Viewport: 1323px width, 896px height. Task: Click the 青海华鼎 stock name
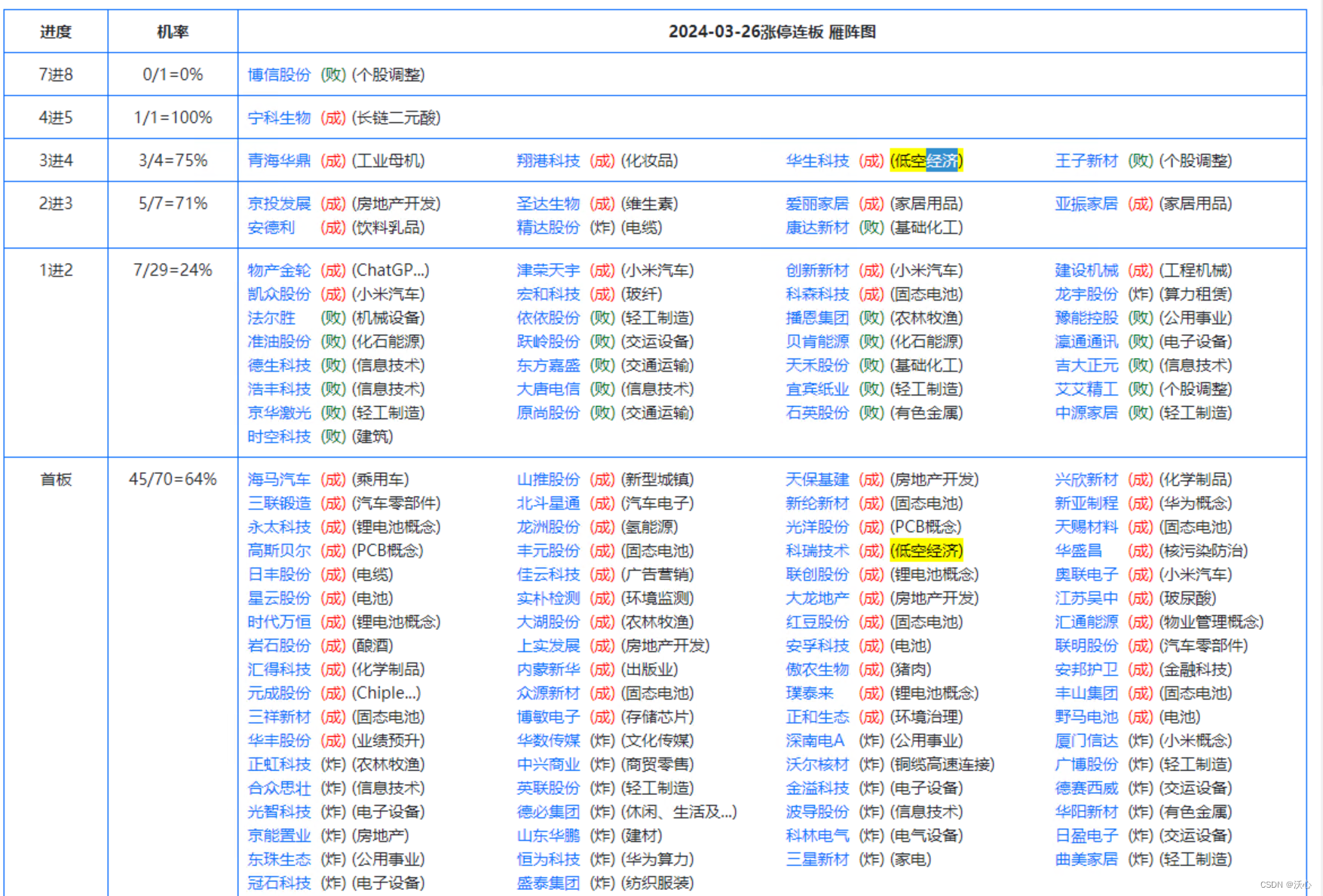279,161
